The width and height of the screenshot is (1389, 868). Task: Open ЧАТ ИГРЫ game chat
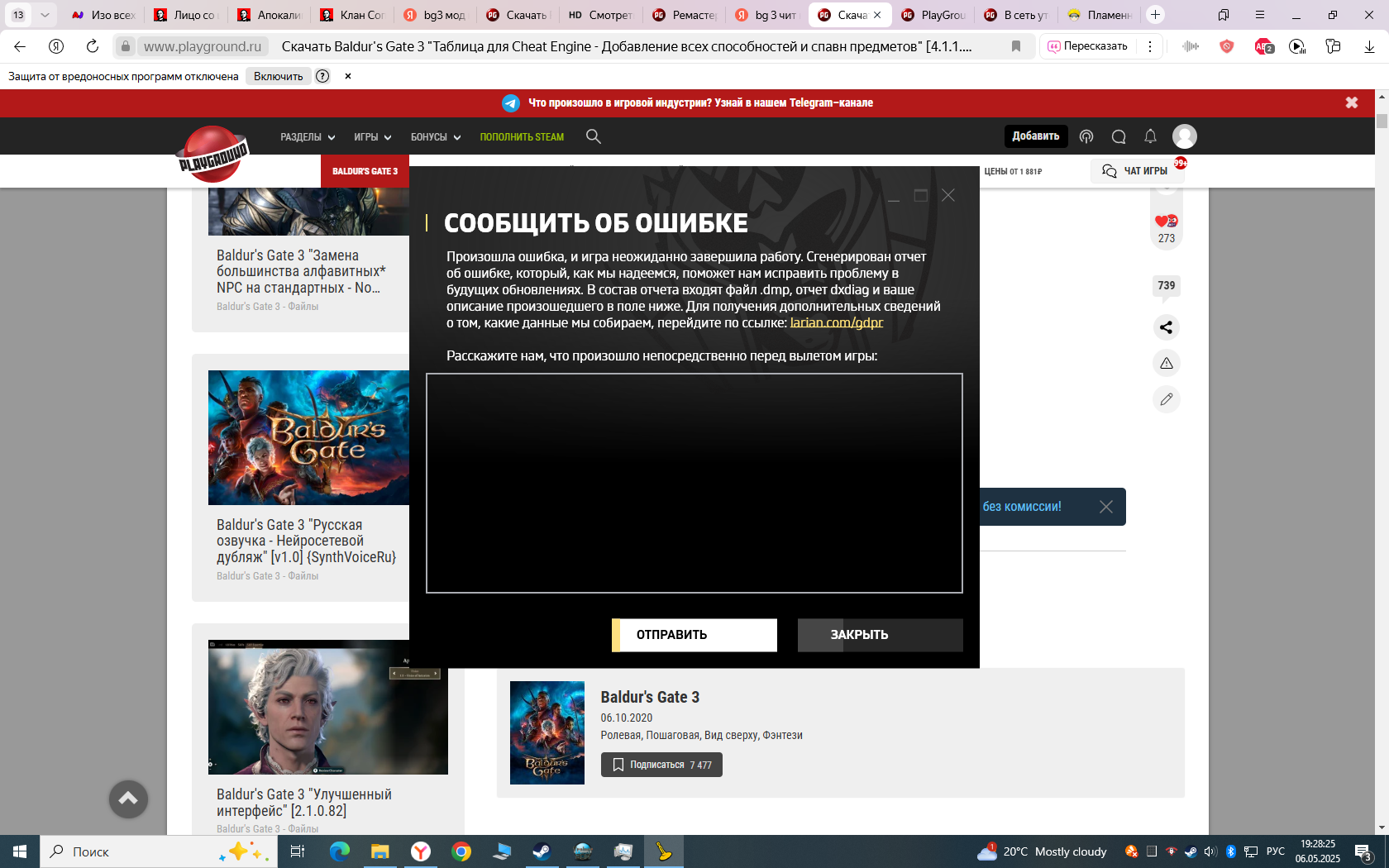click(x=1137, y=171)
